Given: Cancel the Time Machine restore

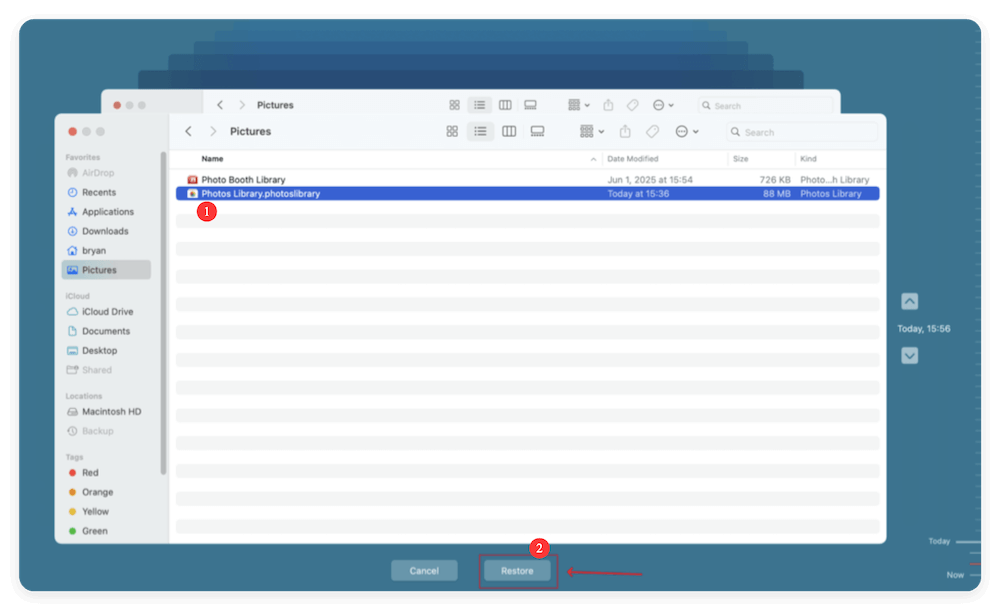Looking at the screenshot, I should click(424, 570).
